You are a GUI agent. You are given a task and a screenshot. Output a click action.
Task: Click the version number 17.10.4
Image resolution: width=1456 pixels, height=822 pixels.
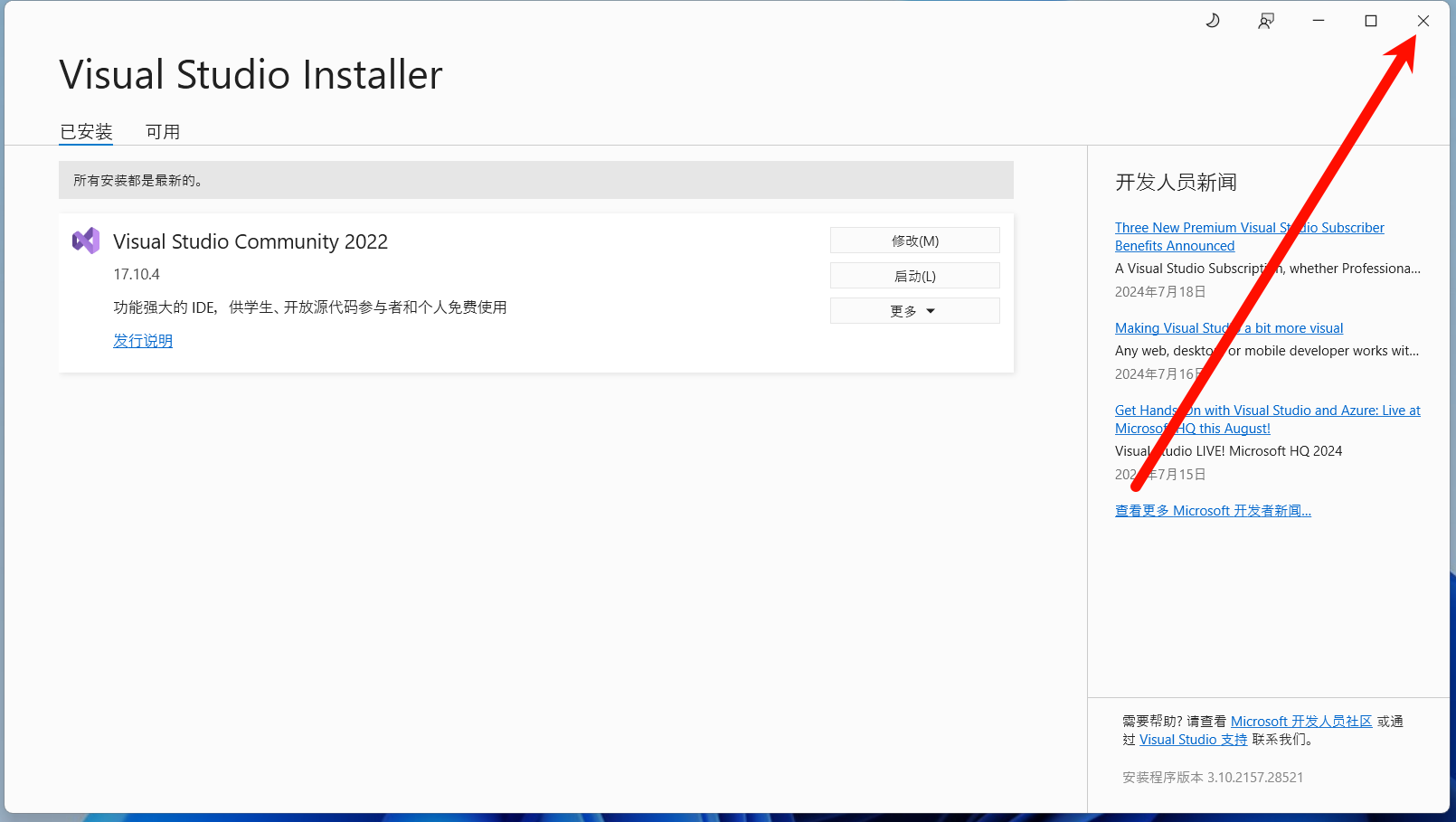[x=137, y=274]
